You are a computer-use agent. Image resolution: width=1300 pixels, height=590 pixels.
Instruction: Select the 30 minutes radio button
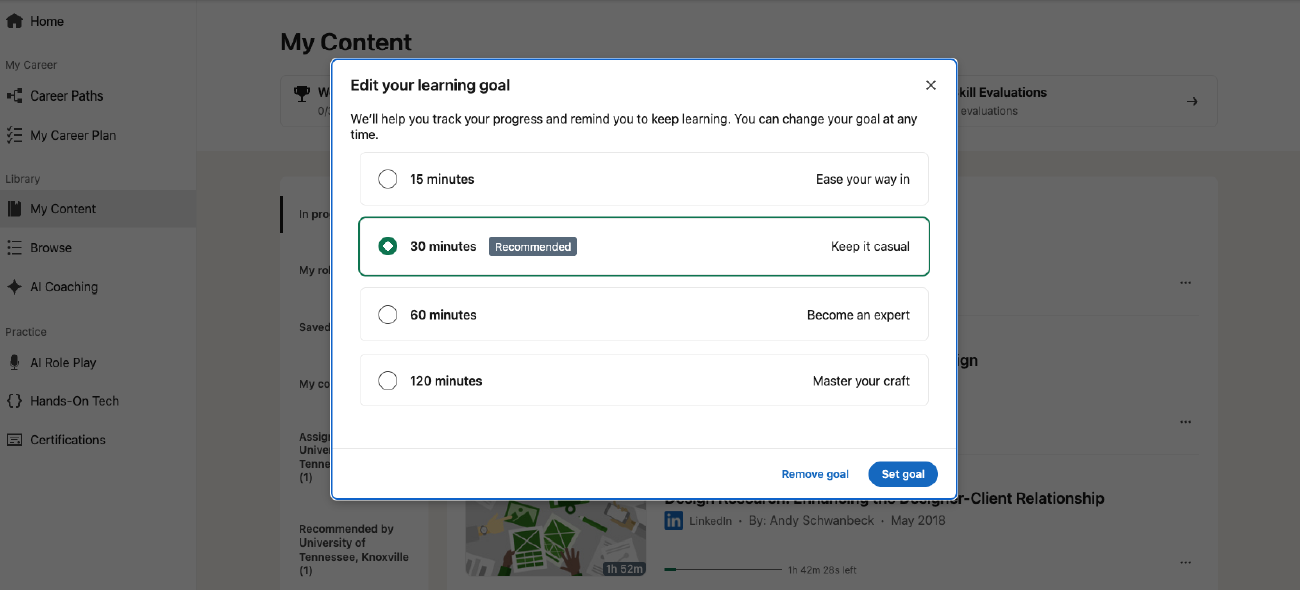(388, 246)
